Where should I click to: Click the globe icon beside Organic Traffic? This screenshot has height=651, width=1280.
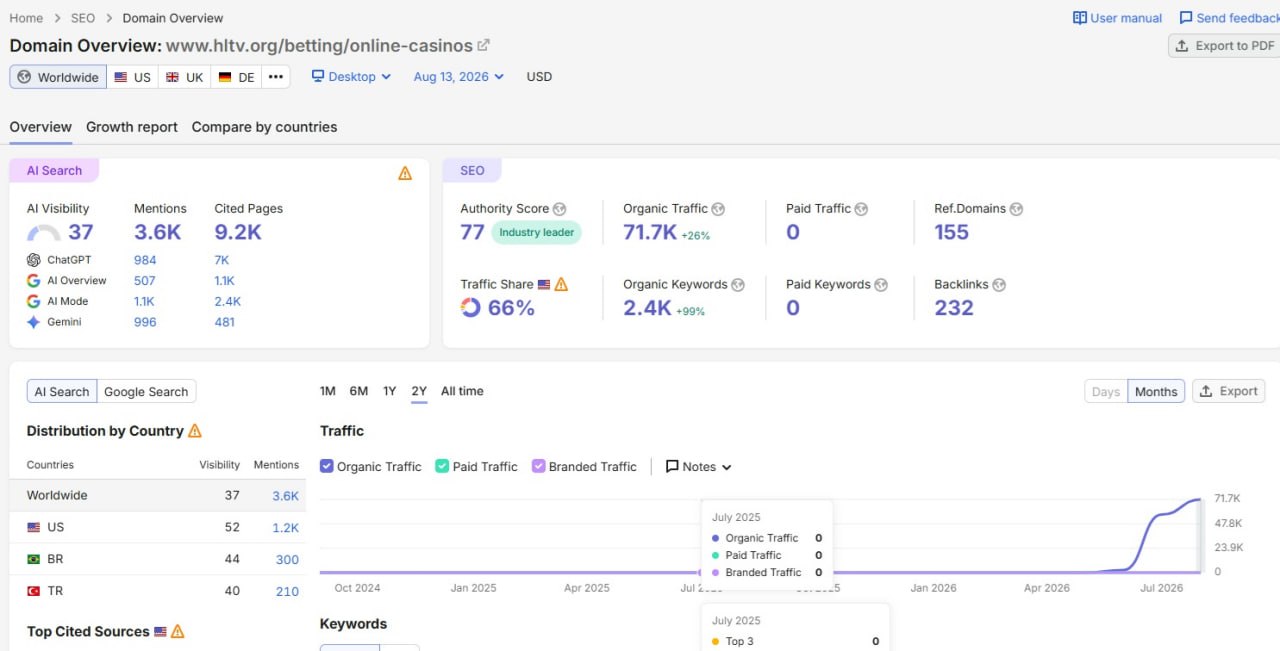click(718, 209)
